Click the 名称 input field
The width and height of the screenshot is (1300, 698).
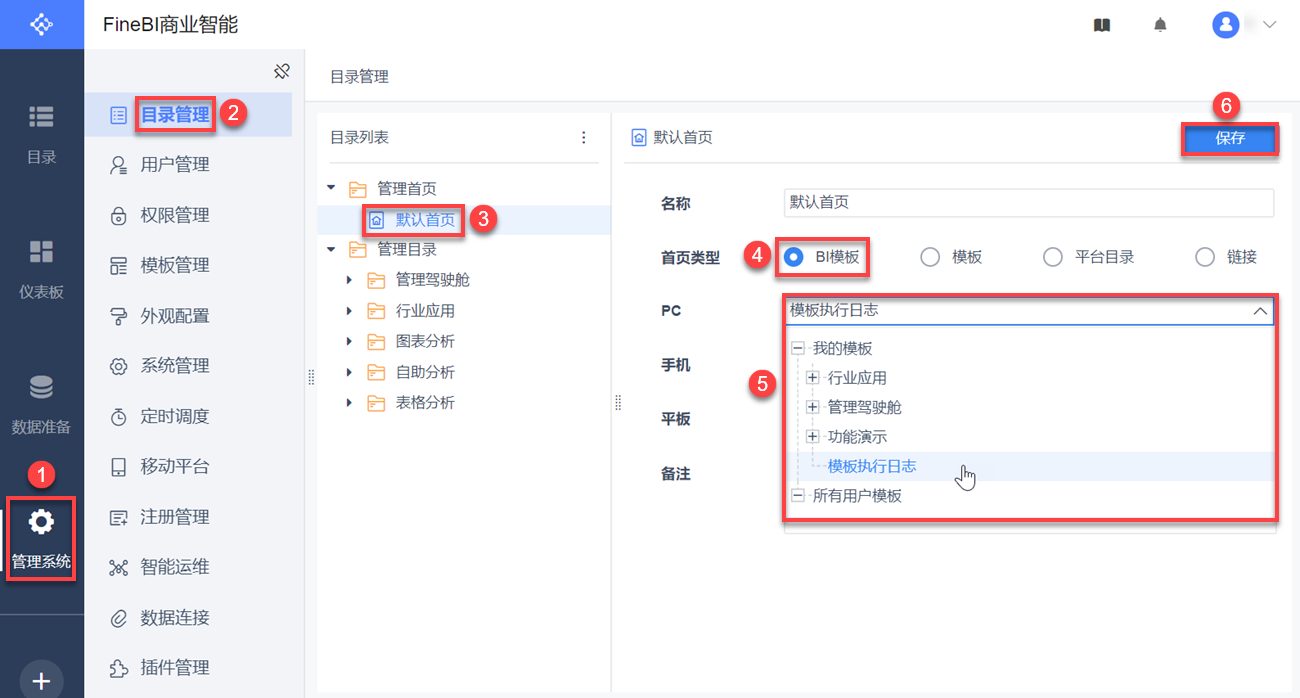click(1028, 203)
